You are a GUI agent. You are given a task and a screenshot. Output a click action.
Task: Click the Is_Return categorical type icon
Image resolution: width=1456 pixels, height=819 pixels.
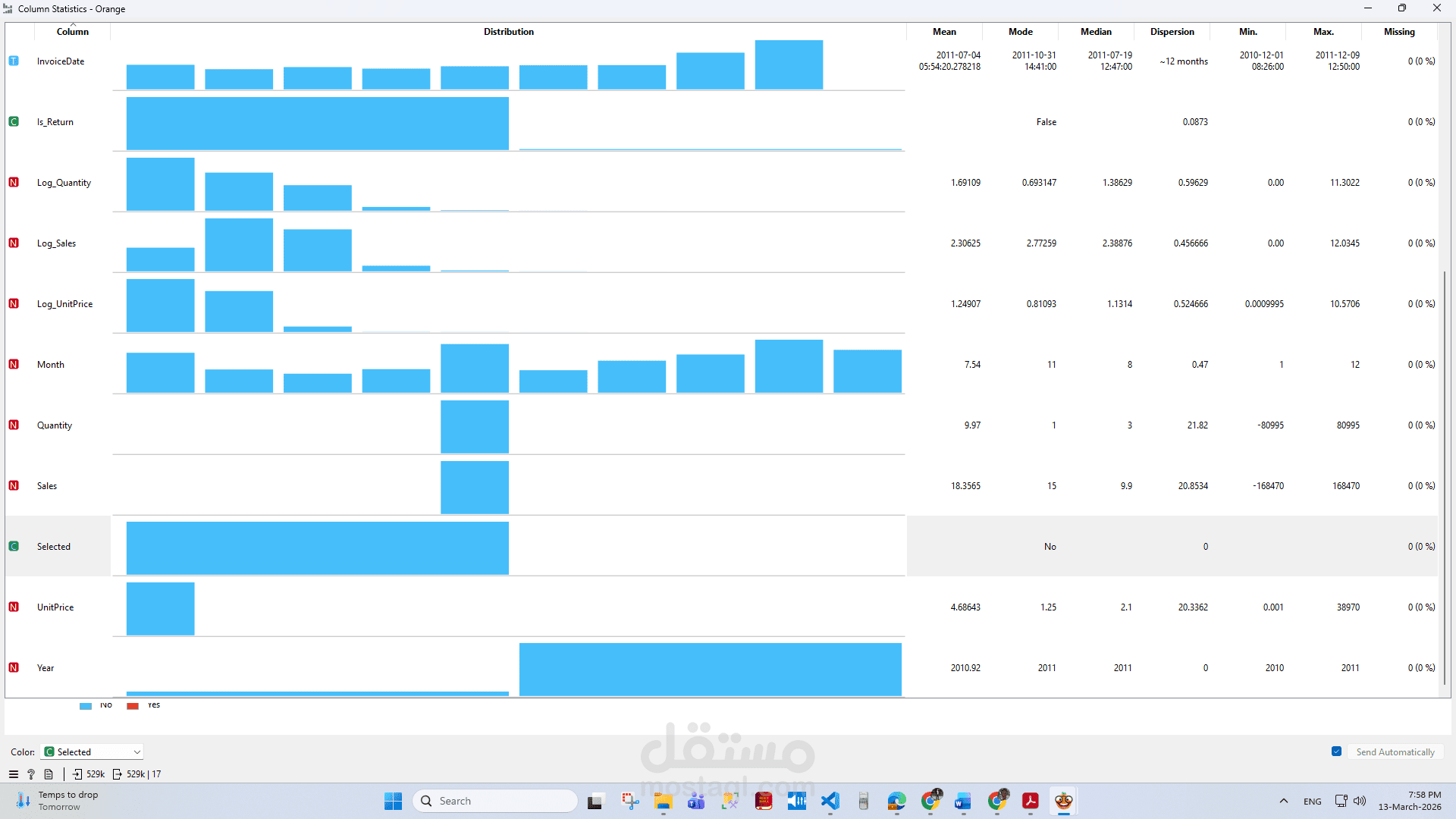point(14,121)
